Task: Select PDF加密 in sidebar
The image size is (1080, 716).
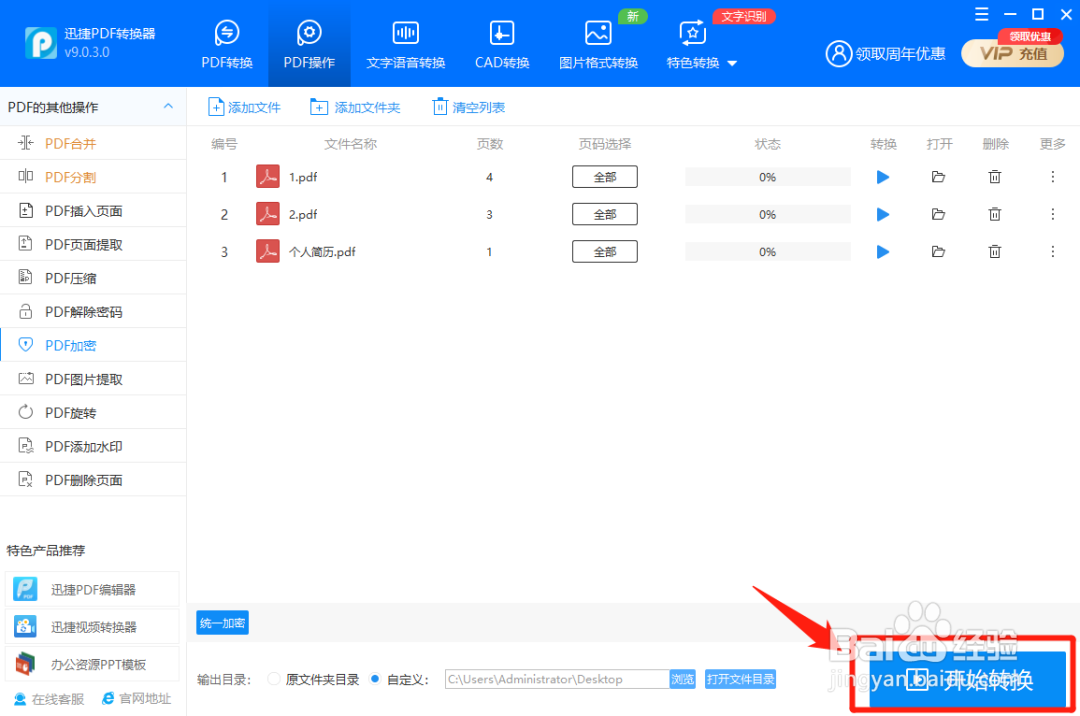Action: 93,345
